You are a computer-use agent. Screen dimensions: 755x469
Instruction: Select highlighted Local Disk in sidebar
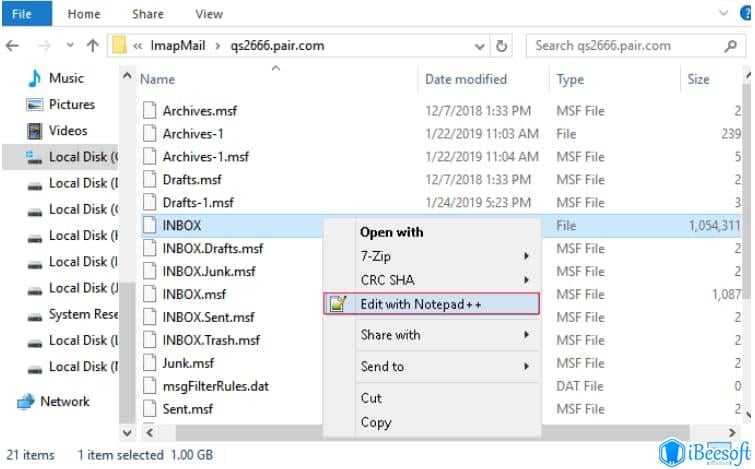(x=60, y=157)
